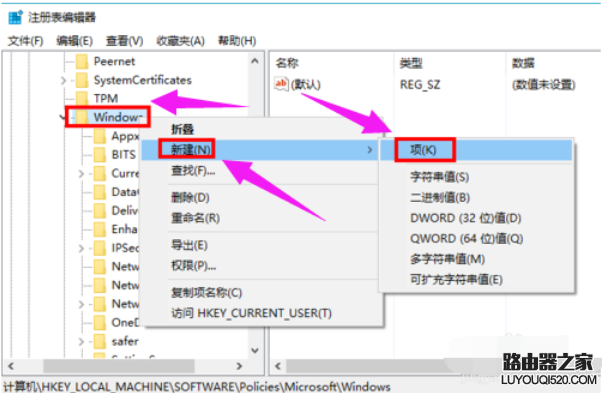Click the Registry Editor app icon in title bar
The image size is (603, 393).
pyautogui.click(x=15, y=17)
